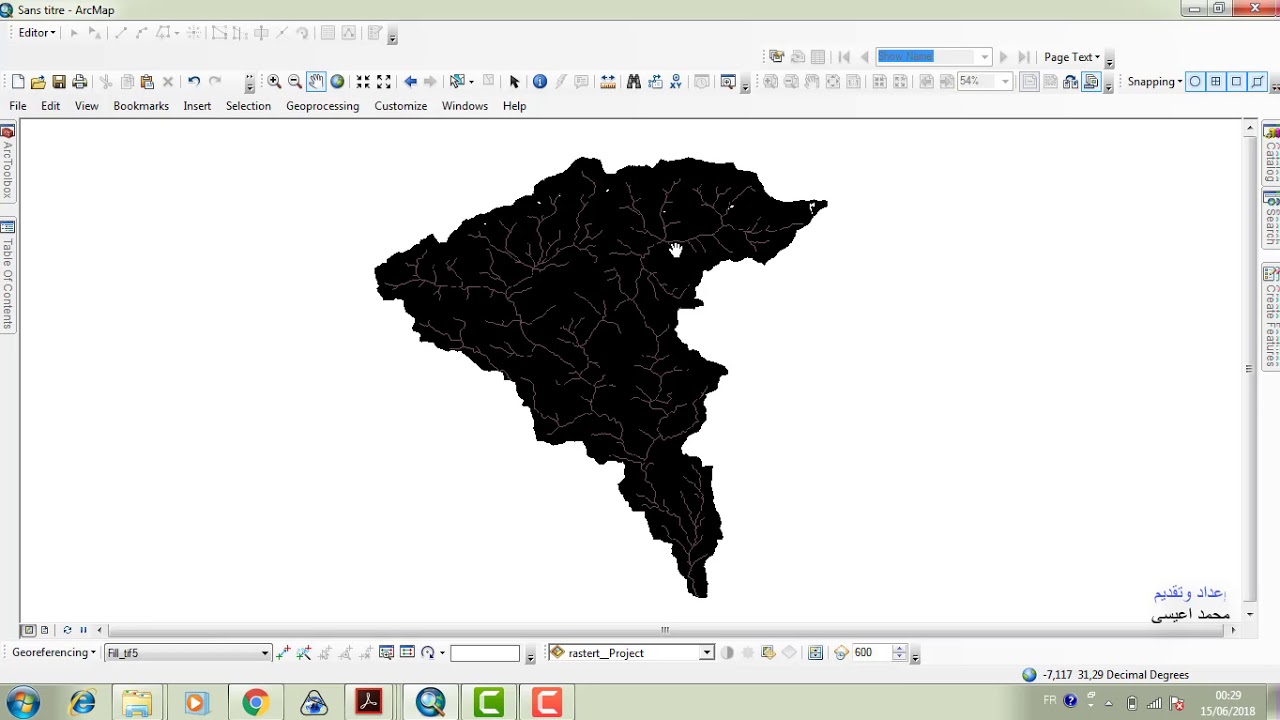1280x720 pixels.
Task: Toggle Edge Snapping
Action: pos(1258,82)
